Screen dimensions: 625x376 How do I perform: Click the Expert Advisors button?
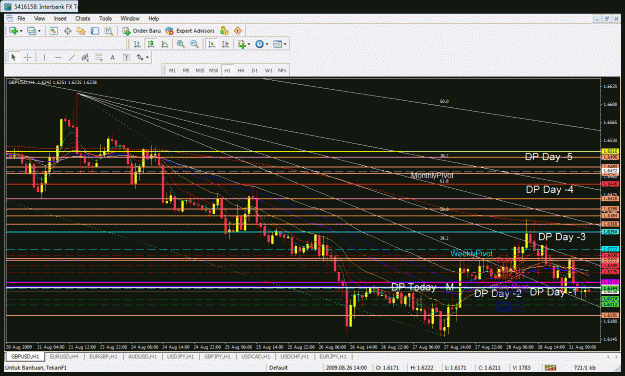click(x=190, y=31)
